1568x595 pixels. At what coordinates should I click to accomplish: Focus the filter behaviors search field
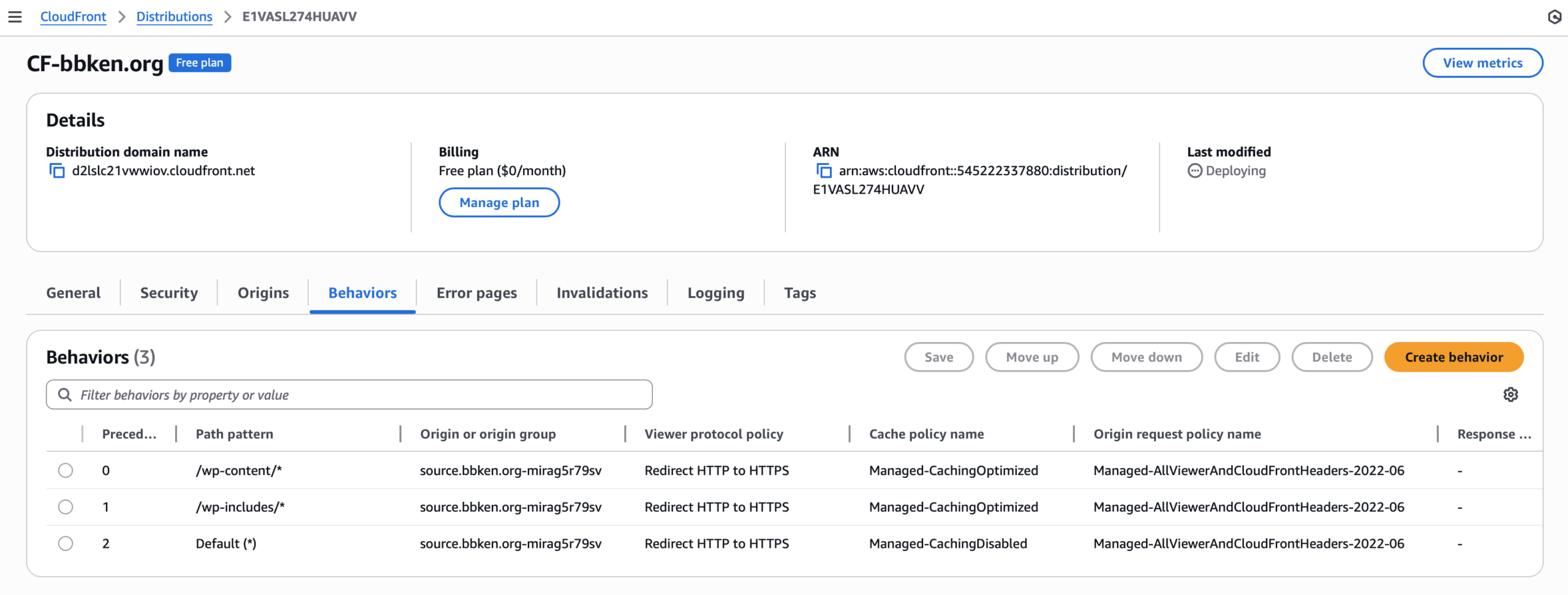pos(361,395)
